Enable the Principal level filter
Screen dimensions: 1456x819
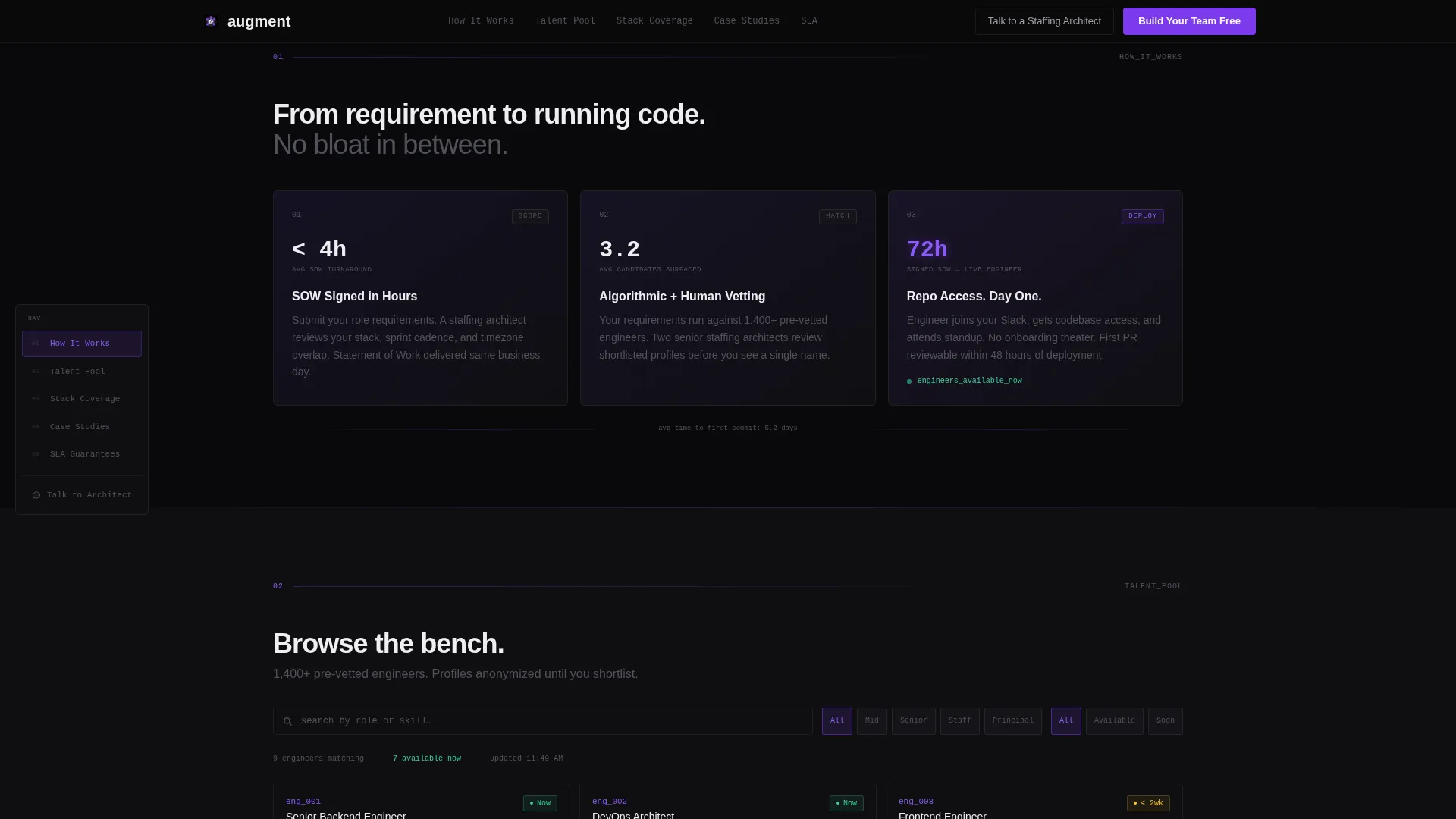(1012, 721)
